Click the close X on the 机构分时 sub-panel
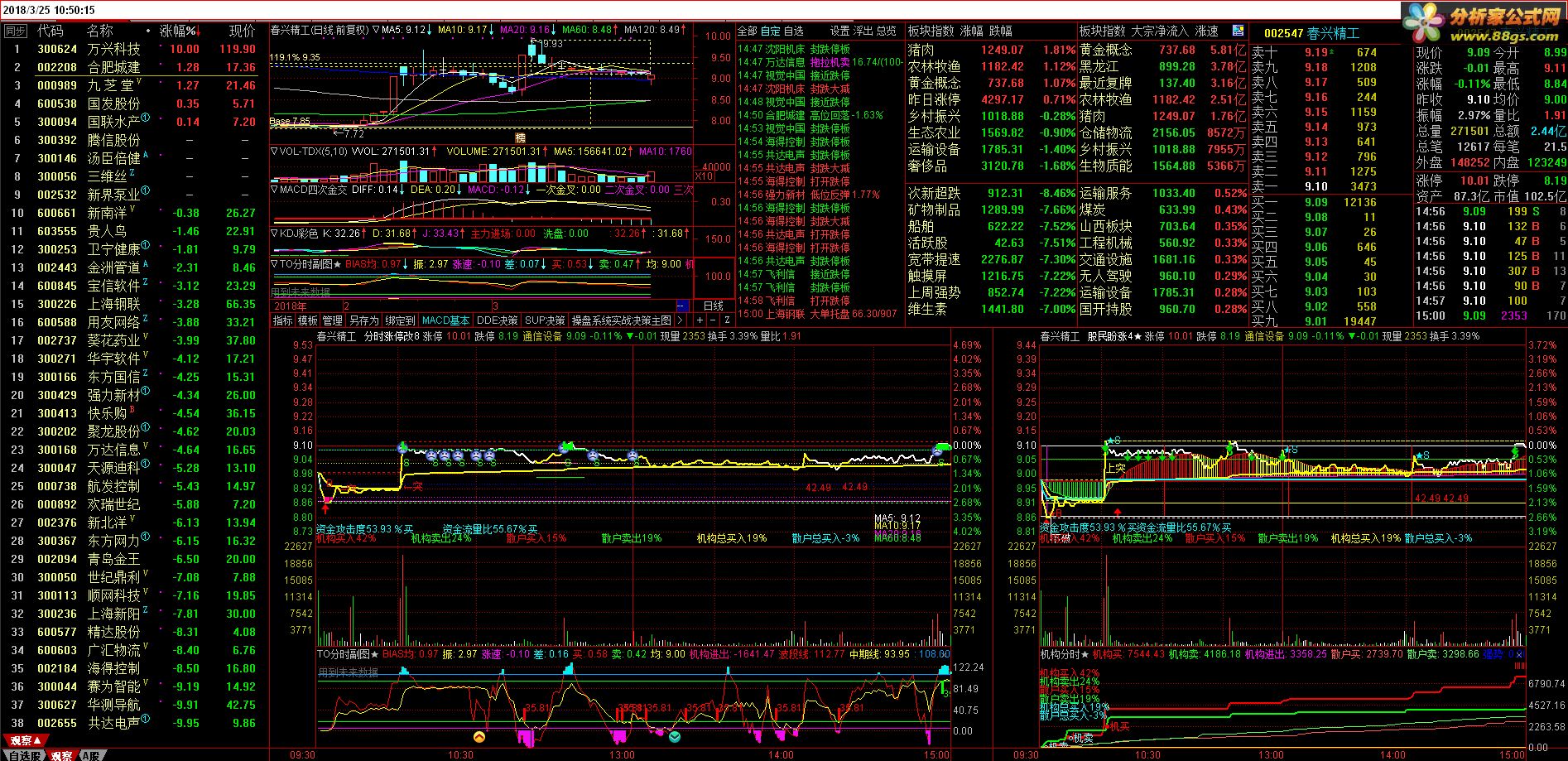 (1519, 654)
